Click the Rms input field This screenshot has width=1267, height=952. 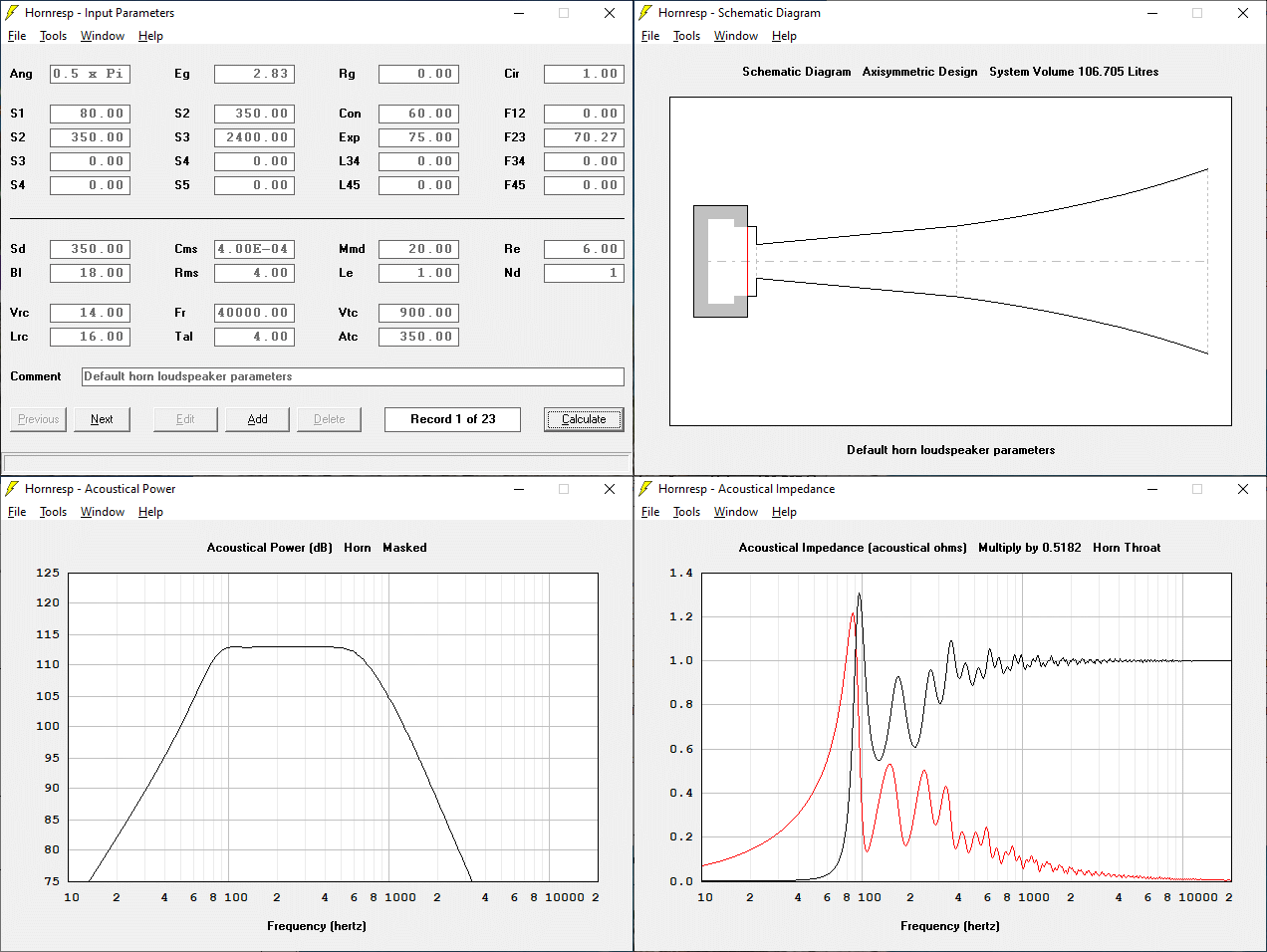pyautogui.click(x=254, y=273)
